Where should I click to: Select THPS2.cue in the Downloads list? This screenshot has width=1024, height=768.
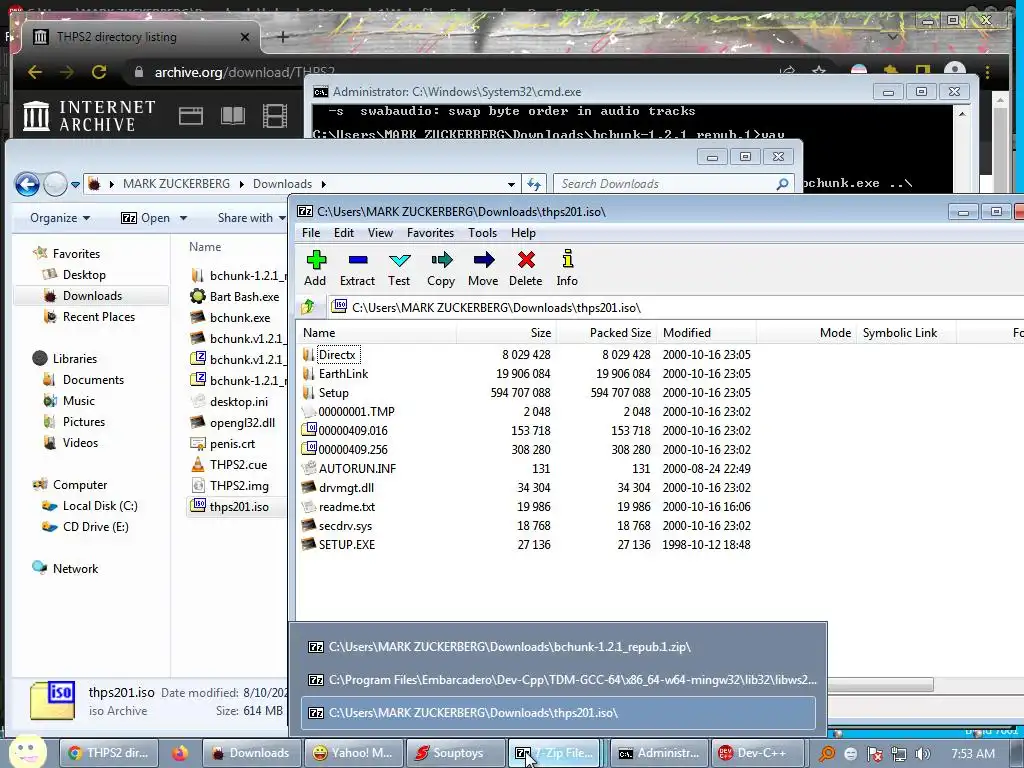(x=238, y=465)
